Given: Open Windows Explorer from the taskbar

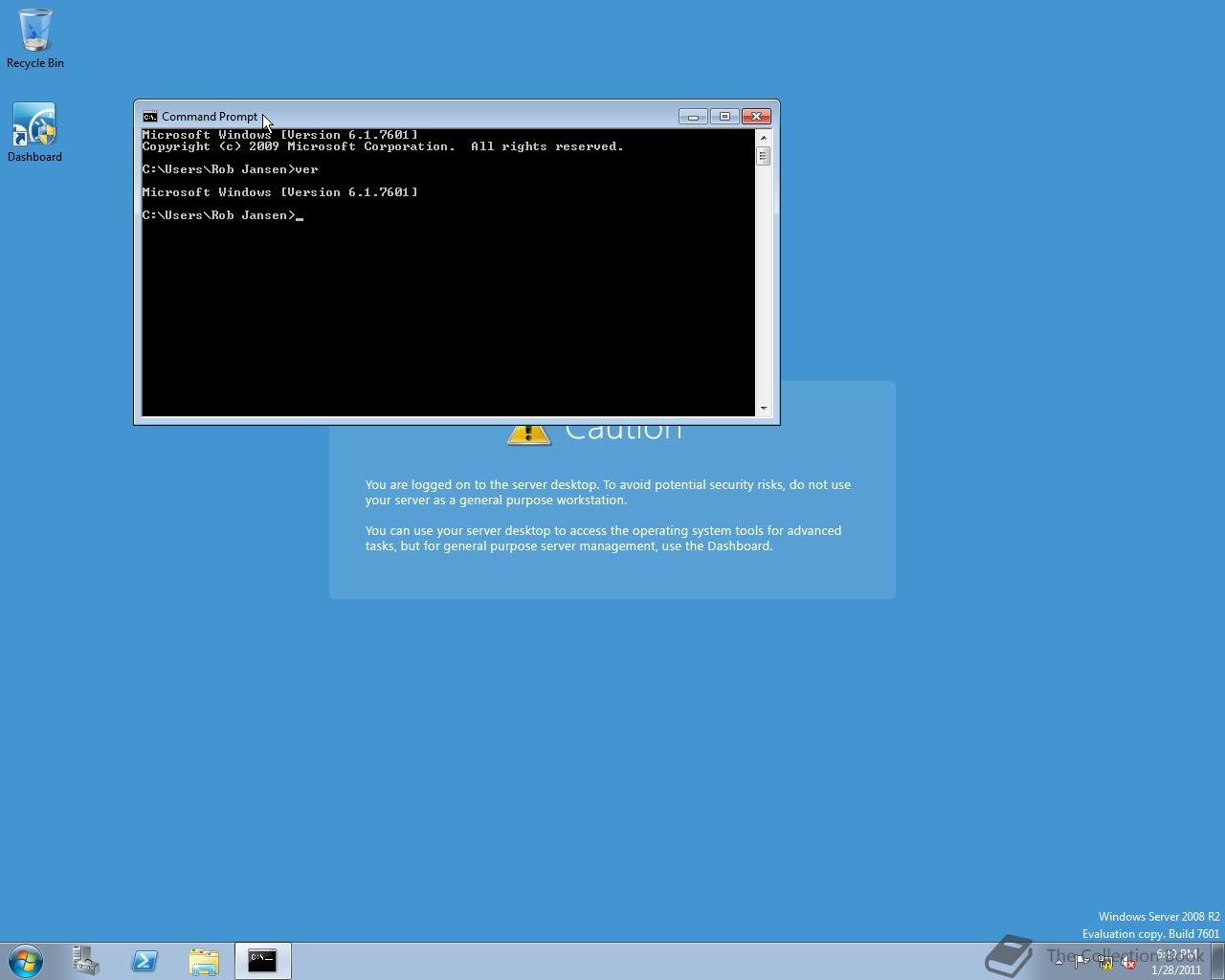Looking at the screenshot, I should [204, 960].
